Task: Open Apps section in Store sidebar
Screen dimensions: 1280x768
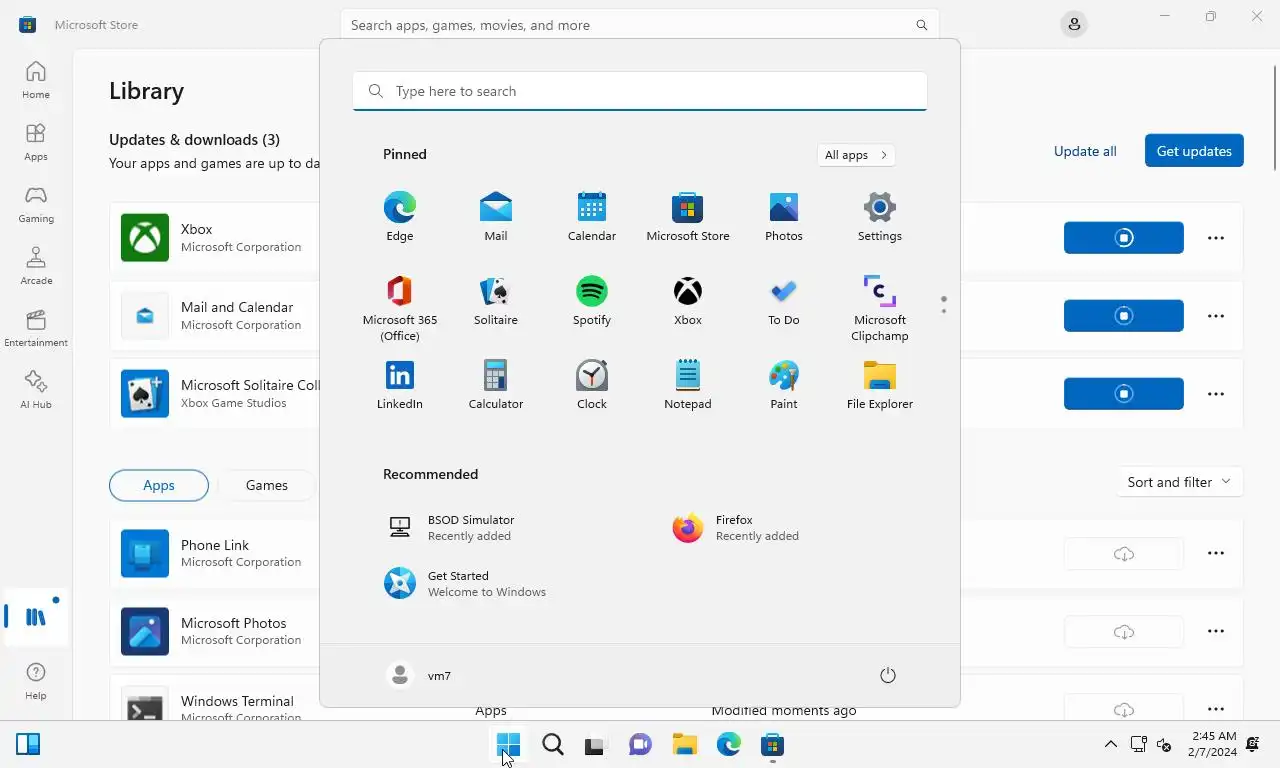Action: [x=36, y=142]
